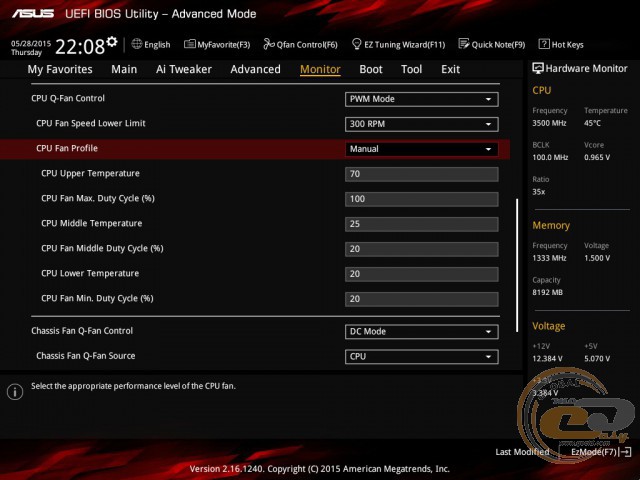Switch to the Tool tab
This screenshot has height=480, width=640.
click(x=411, y=69)
